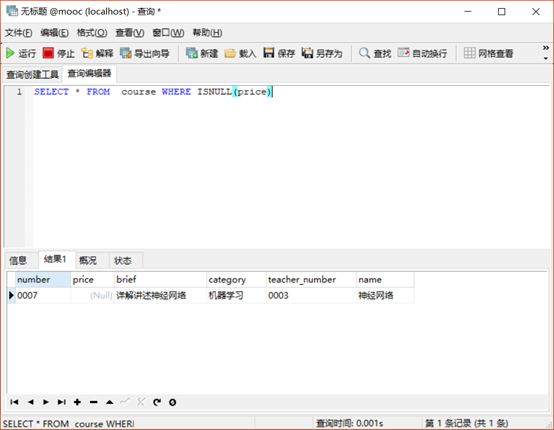Refresh results with circular arrow icon
Viewport: 554px width, 430px height.
pos(157,402)
